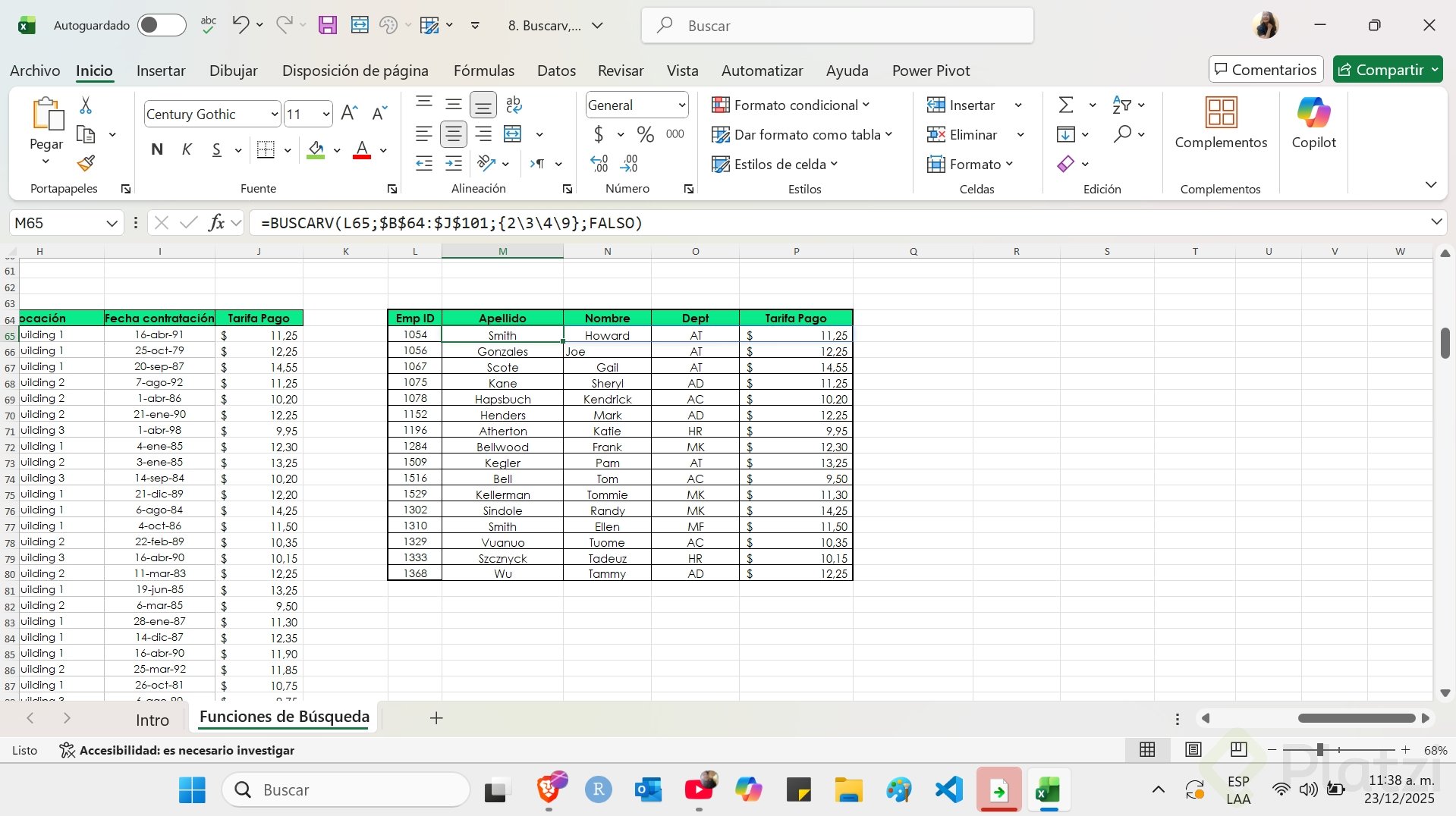
Task: Click the Eliminar cells button
Action: point(962,134)
